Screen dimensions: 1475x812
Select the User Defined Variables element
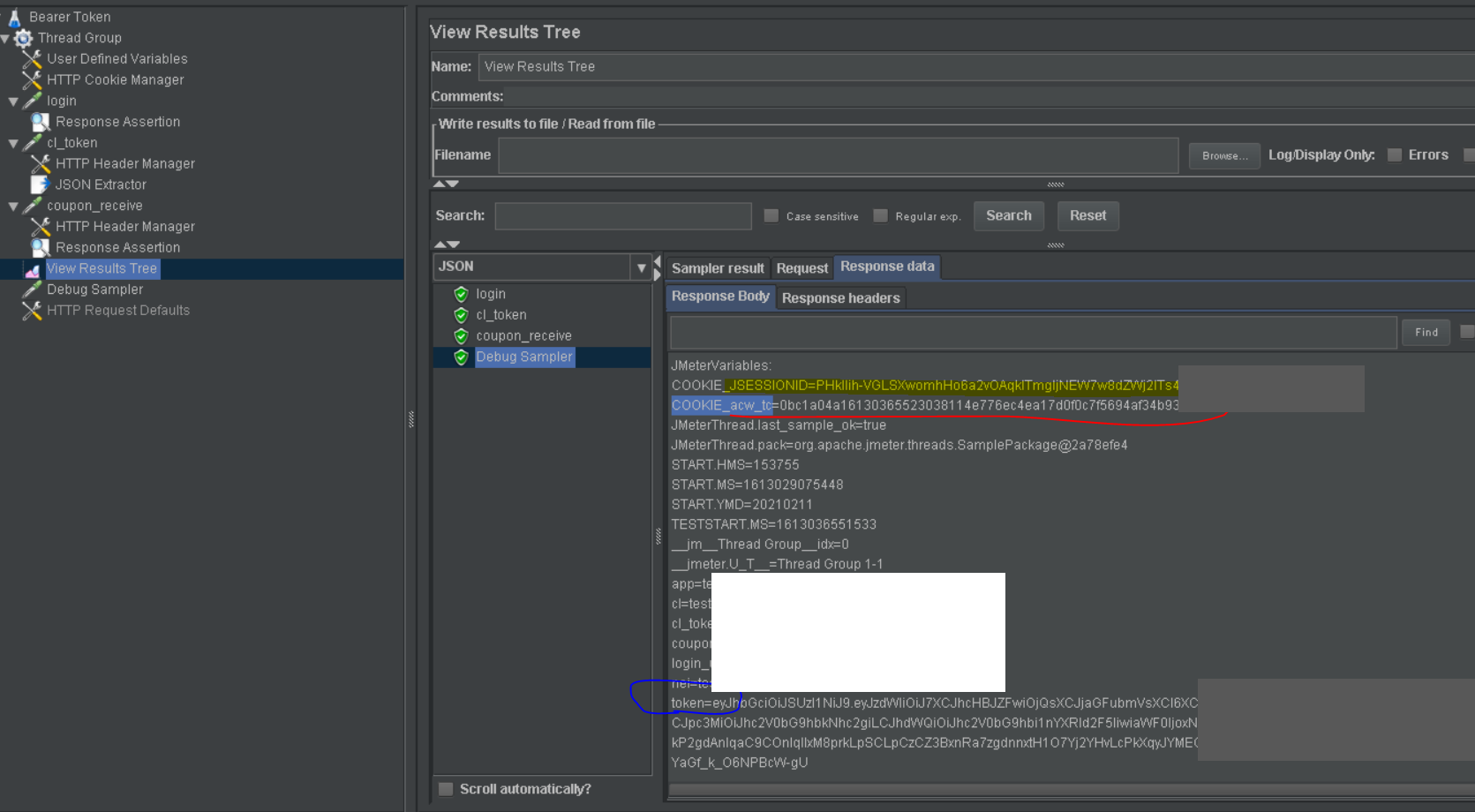point(117,58)
